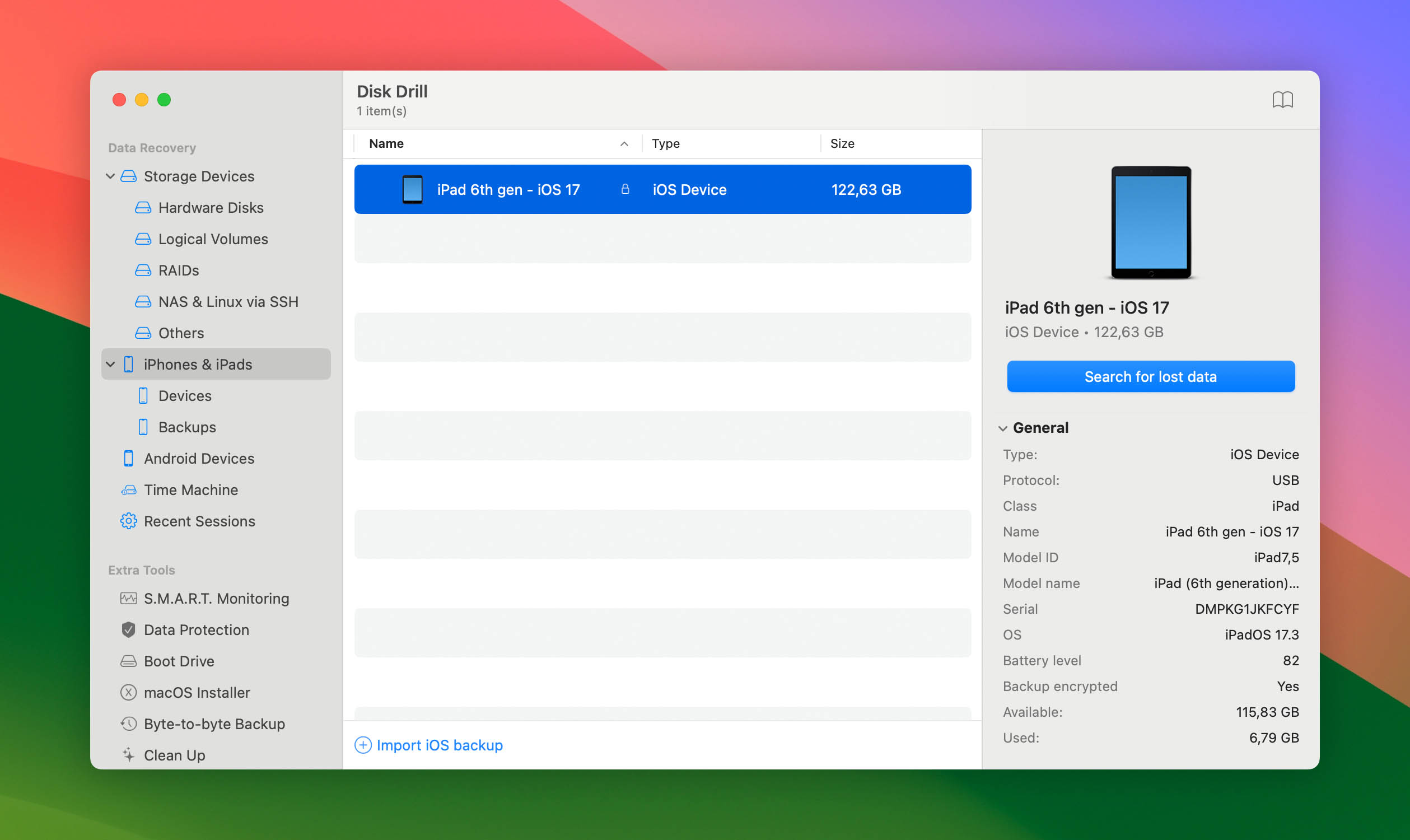Open Android Devices in the sidebar

[x=199, y=459]
